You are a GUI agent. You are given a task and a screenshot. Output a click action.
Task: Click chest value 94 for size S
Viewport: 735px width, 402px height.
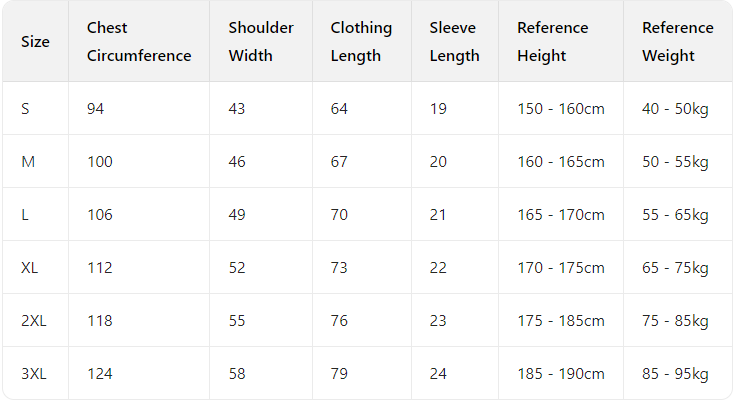96,108
